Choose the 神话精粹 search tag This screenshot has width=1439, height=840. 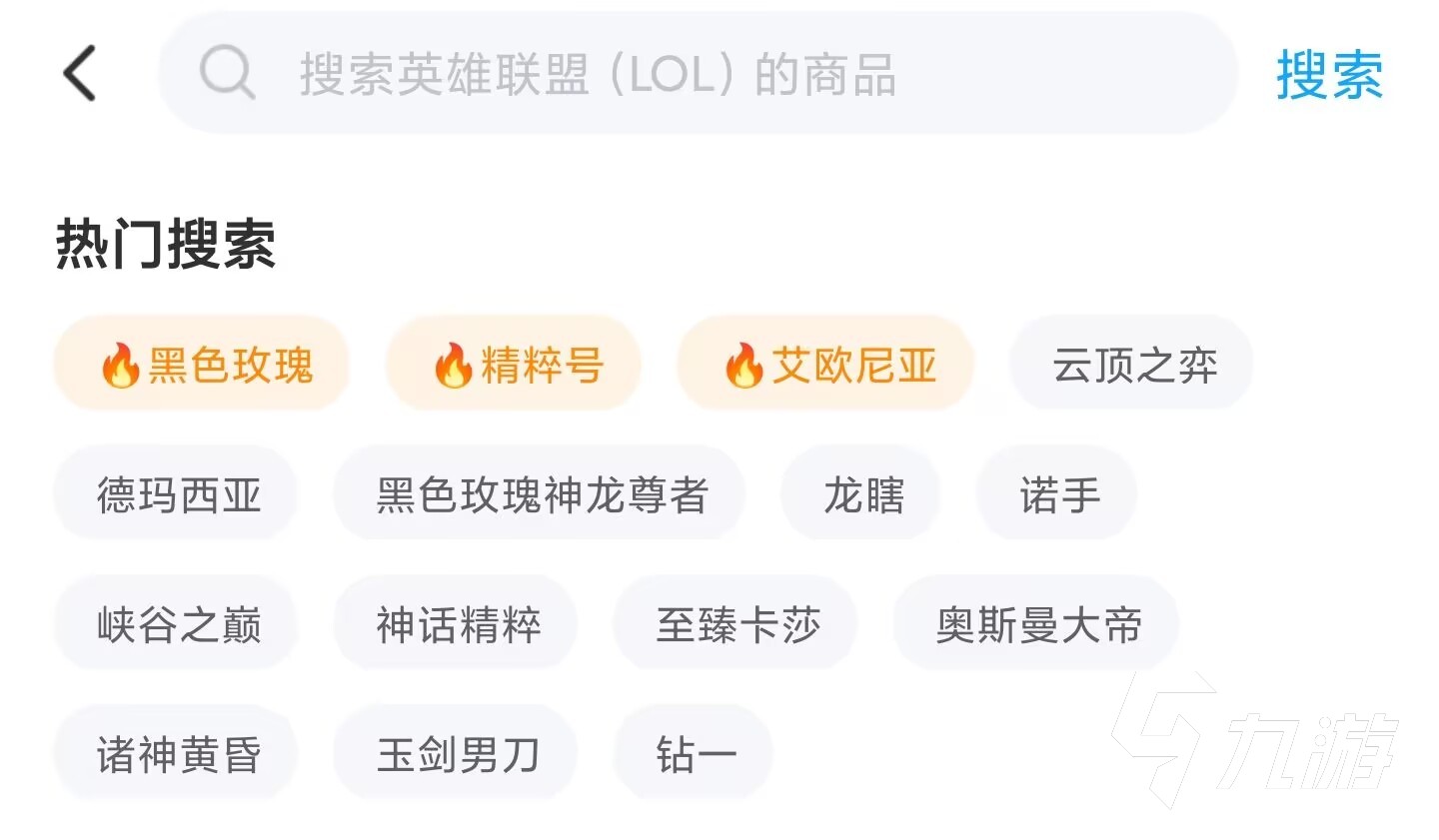coord(457,624)
